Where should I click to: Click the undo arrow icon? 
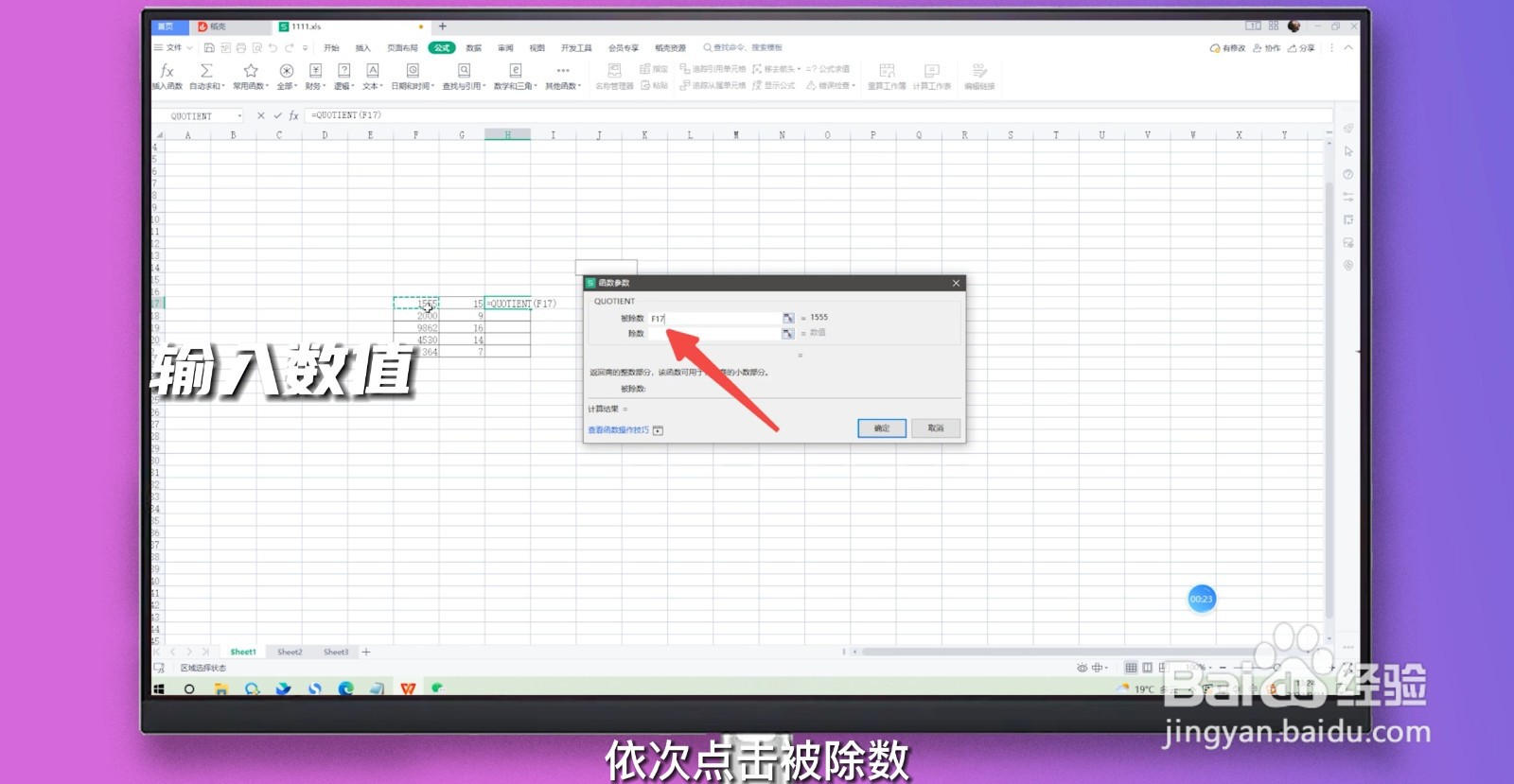click(273, 47)
